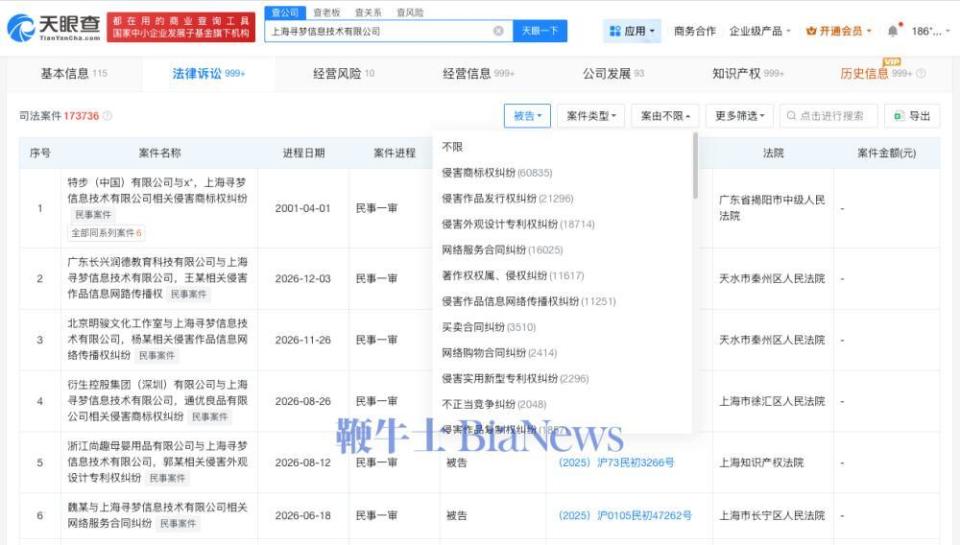Click the court 上海知识产权法院
960x545 pixels.
(761, 462)
